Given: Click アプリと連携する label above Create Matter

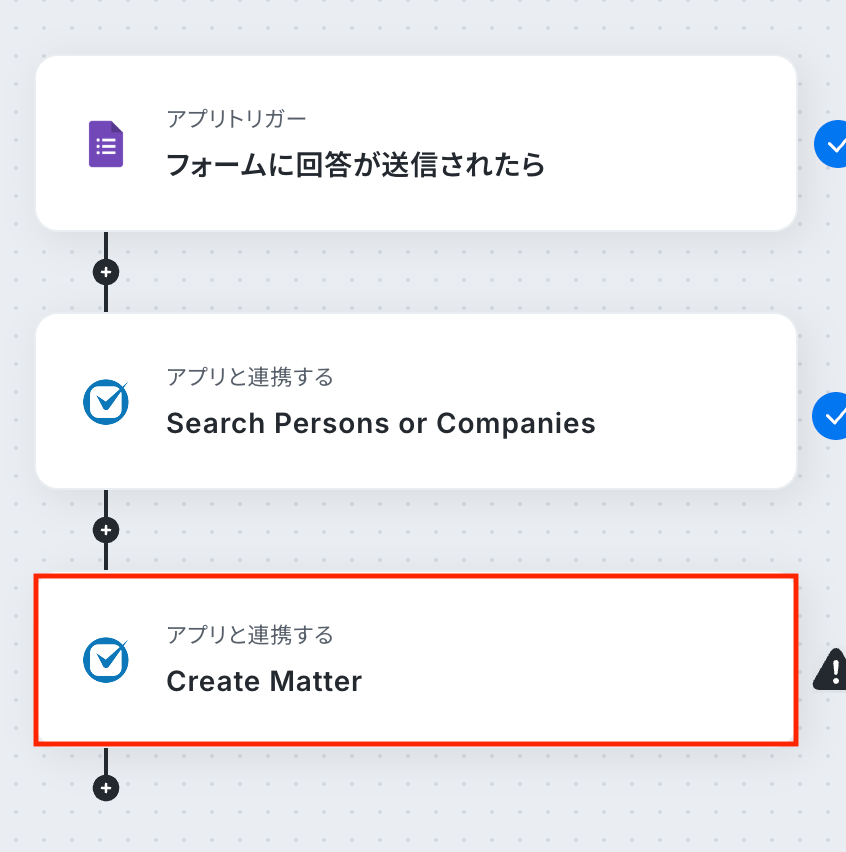Looking at the screenshot, I should tap(249, 635).
